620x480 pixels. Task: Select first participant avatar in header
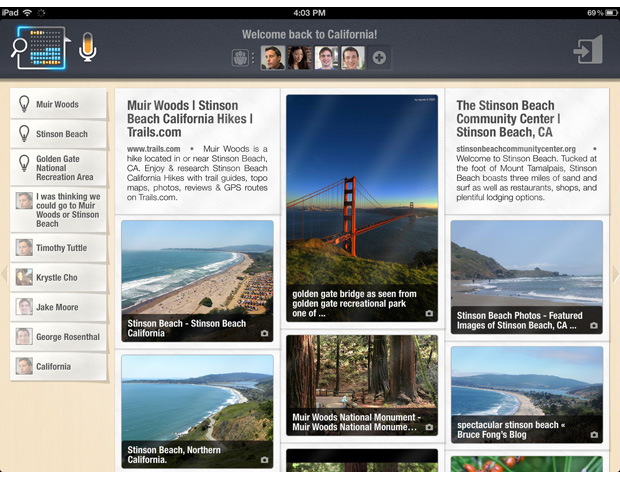point(273,58)
